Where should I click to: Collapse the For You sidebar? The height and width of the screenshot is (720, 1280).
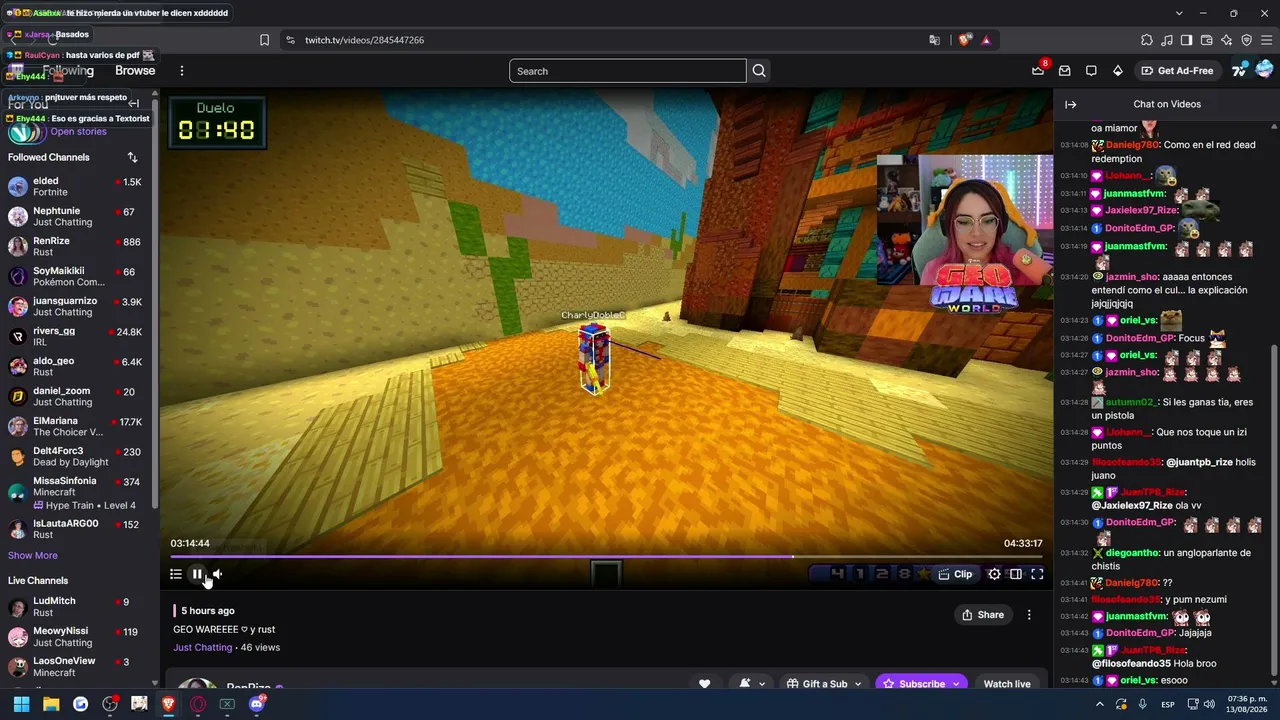134,104
